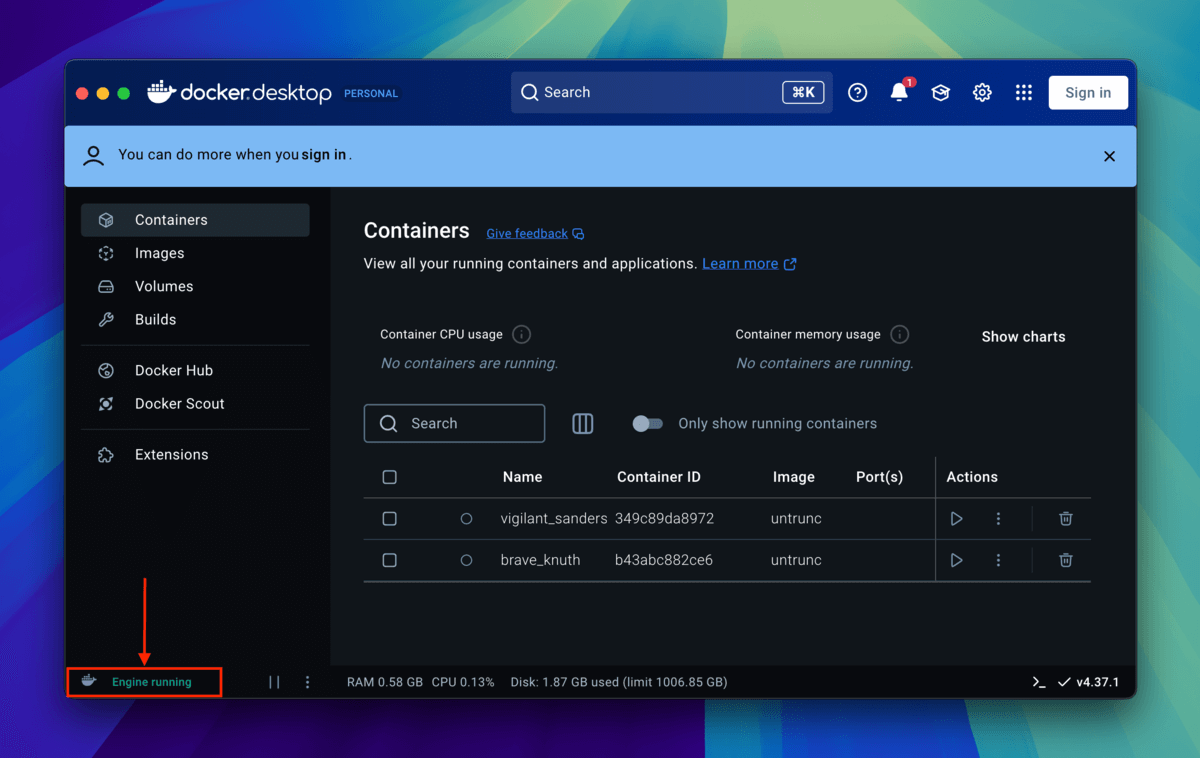Open the Images sidebar section
The image size is (1200, 758).
(195, 253)
